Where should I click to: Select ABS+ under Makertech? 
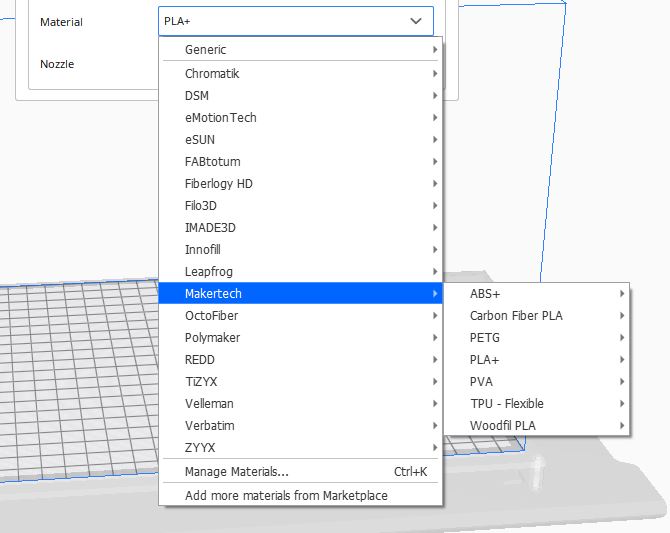coord(485,294)
